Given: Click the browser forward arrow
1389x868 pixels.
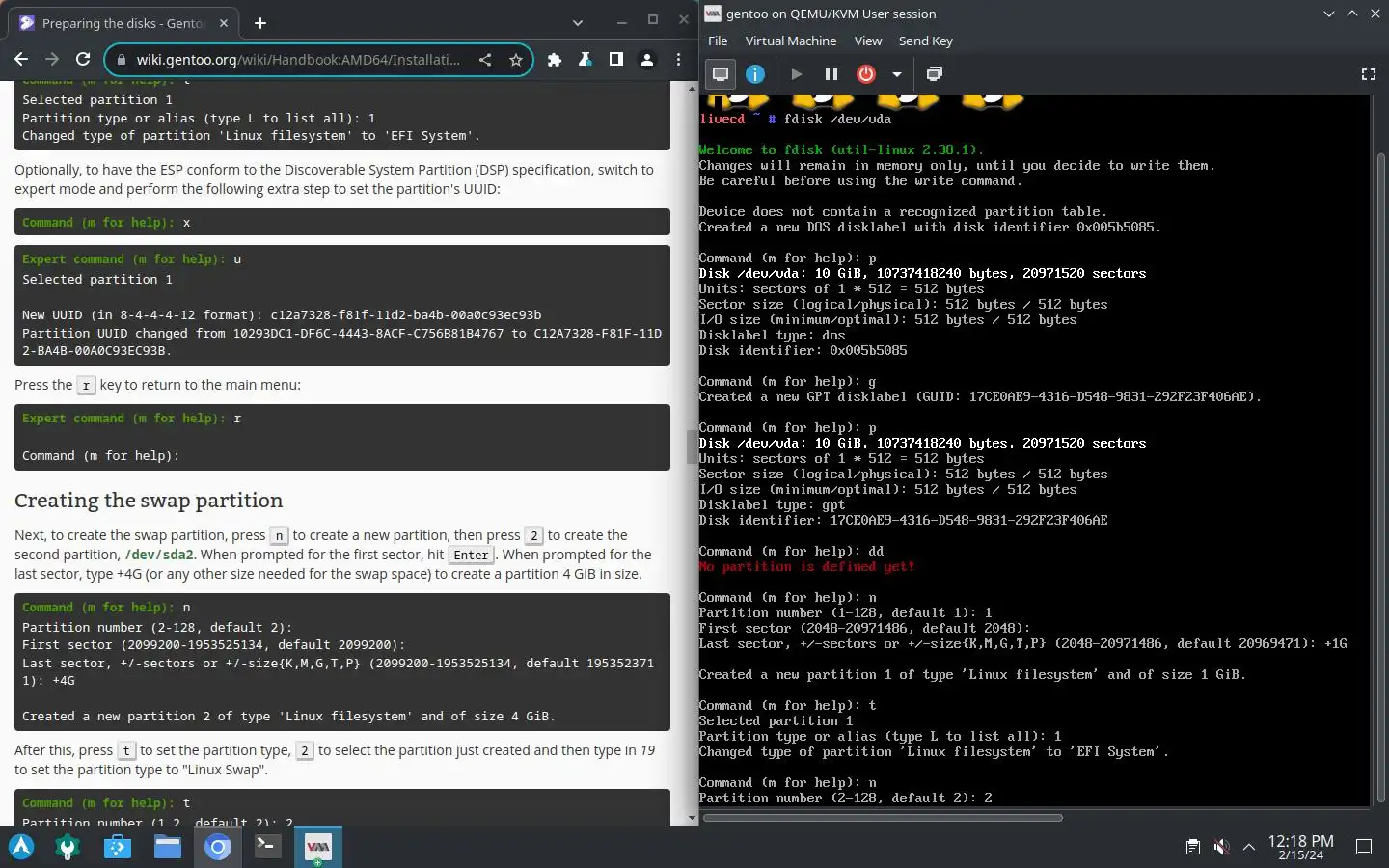Looking at the screenshot, I should click(52, 60).
